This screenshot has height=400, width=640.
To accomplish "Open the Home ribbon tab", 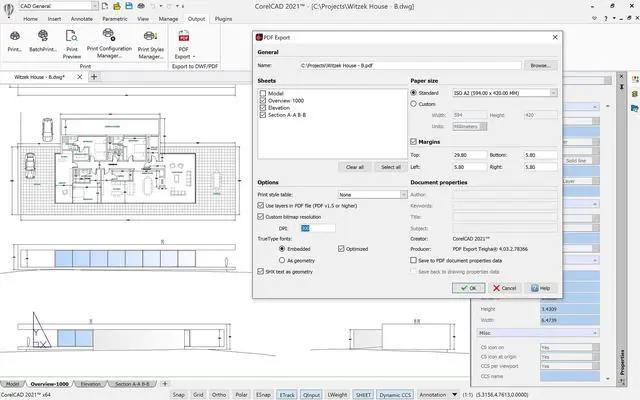I will tap(31, 19).
